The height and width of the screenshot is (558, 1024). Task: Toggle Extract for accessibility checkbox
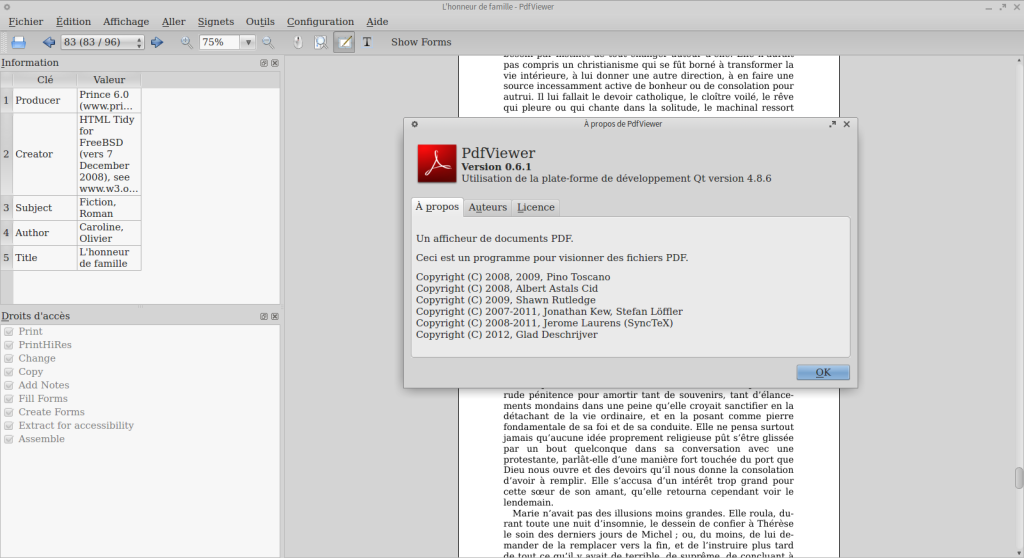pyautogui.click(x=9, y=425)
